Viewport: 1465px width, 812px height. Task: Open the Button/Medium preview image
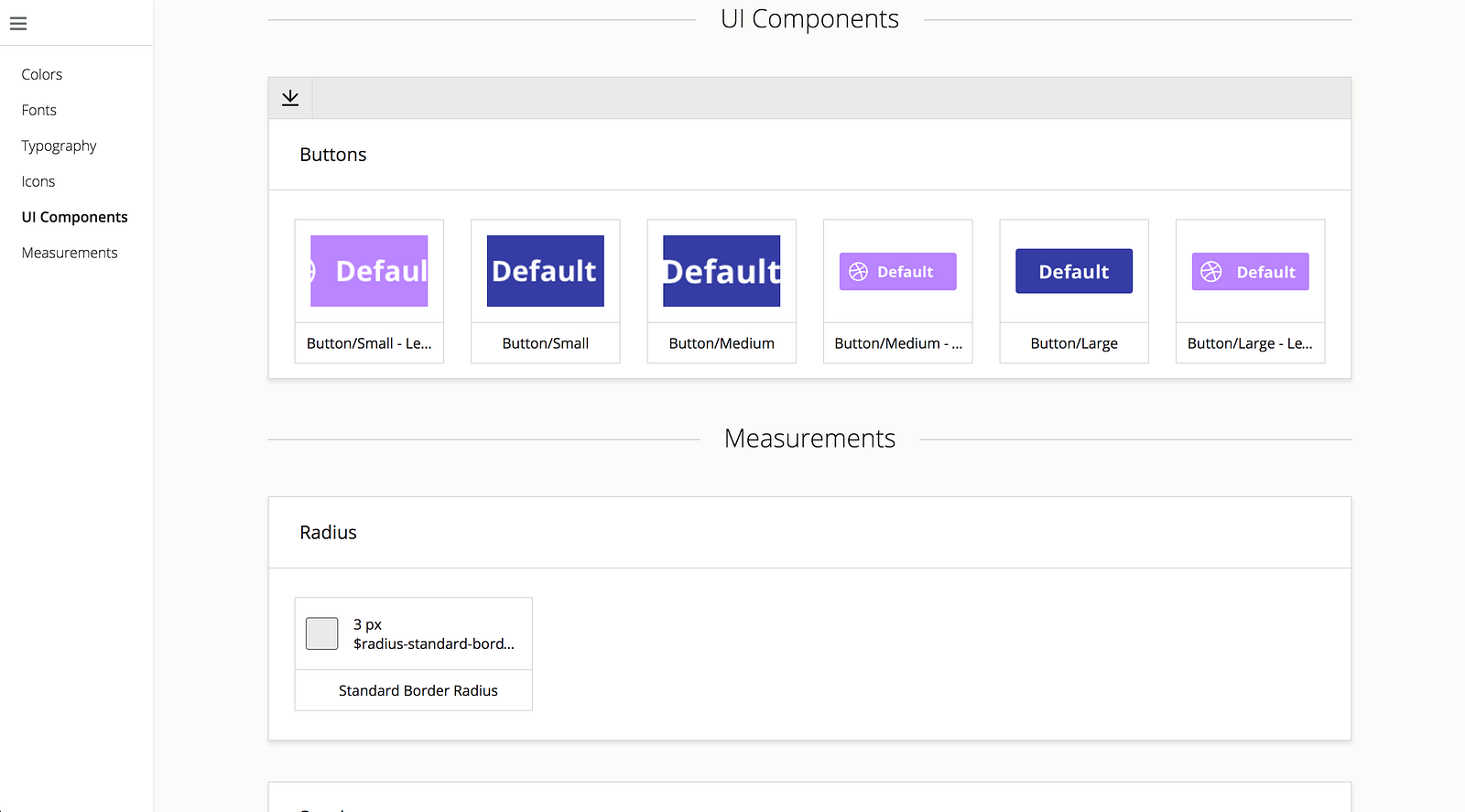(x=722, y=271)
